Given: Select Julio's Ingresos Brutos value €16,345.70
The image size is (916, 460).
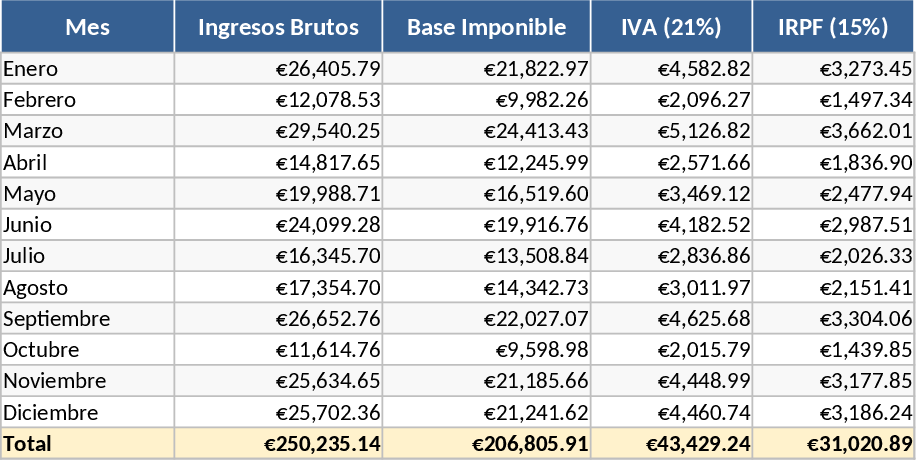Looking at the screenshot, I should point(329,256).
